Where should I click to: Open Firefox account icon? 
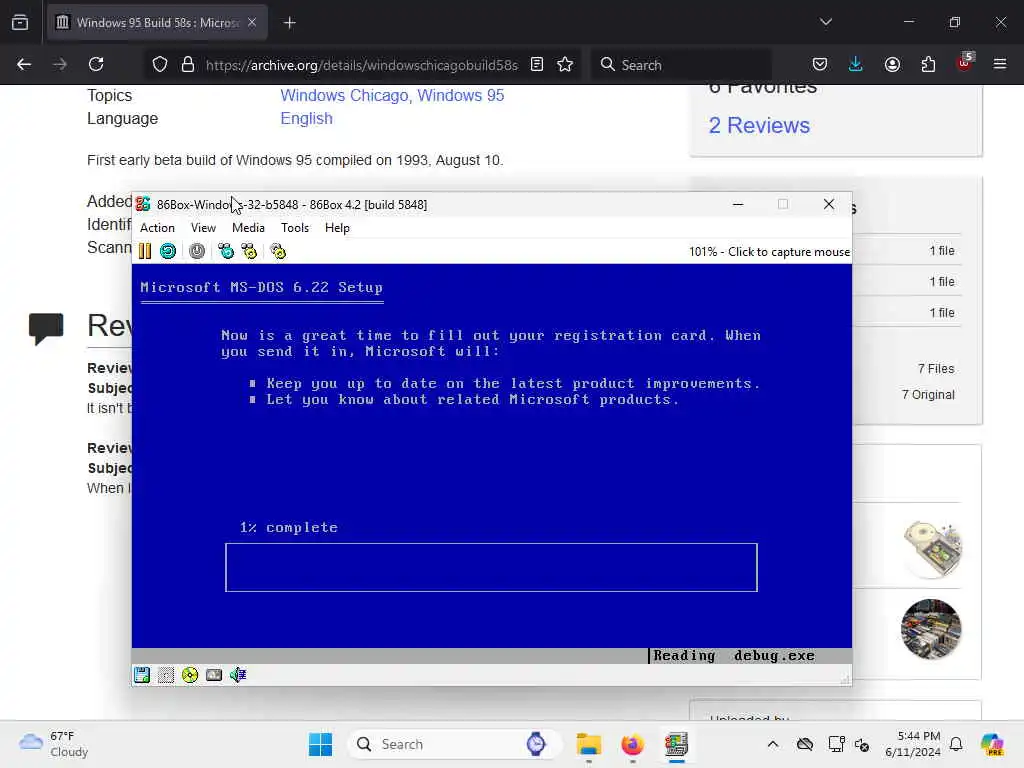[892, 65]
